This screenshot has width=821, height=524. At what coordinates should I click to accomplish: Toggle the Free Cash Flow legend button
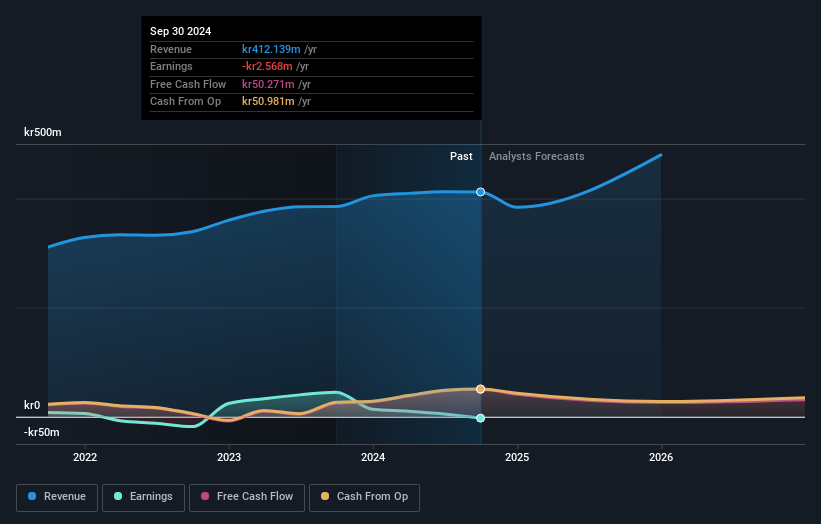(247, 497)
